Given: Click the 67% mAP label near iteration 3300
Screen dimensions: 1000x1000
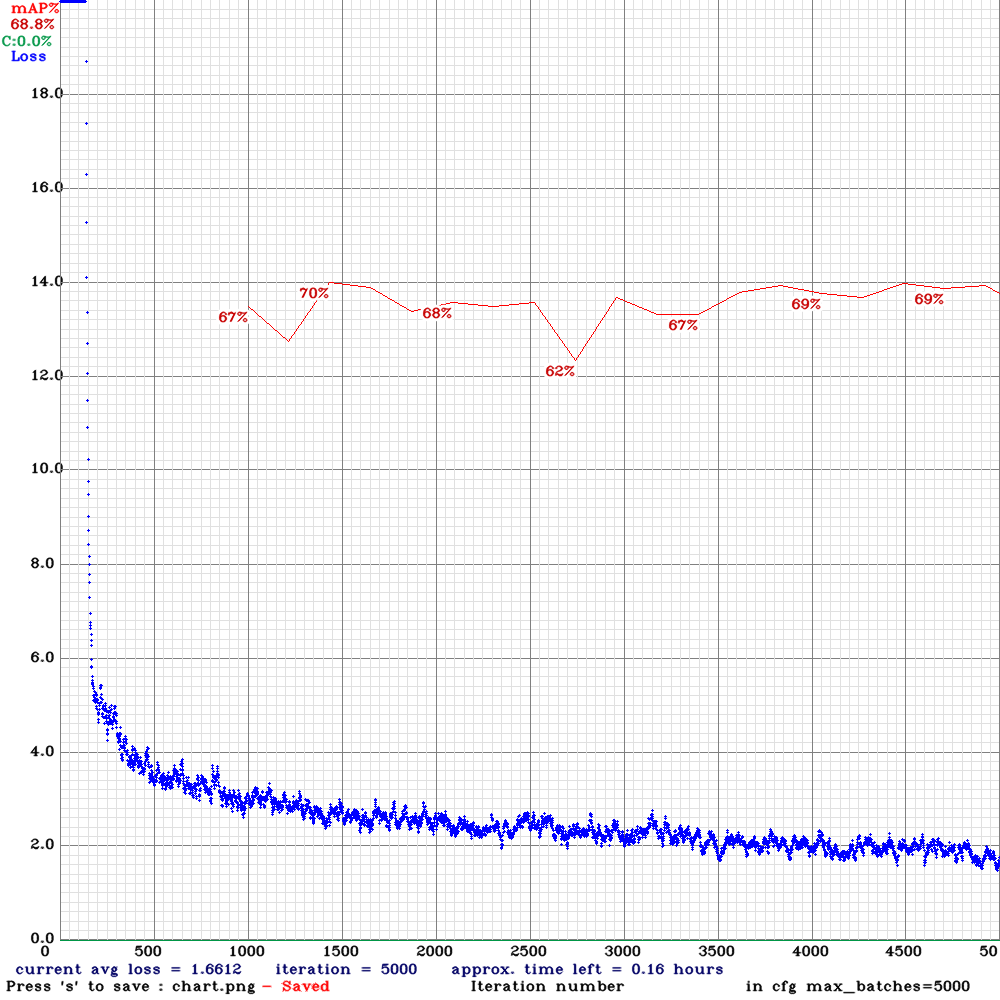Looking at the screenshot, I should [683, 325].
